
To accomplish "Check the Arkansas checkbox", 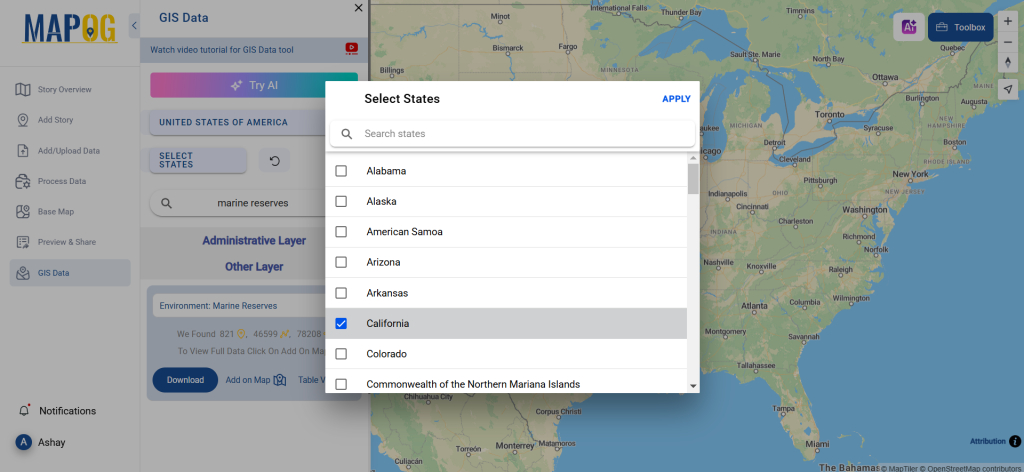I will pyautogui.click(x=341, y=293).
